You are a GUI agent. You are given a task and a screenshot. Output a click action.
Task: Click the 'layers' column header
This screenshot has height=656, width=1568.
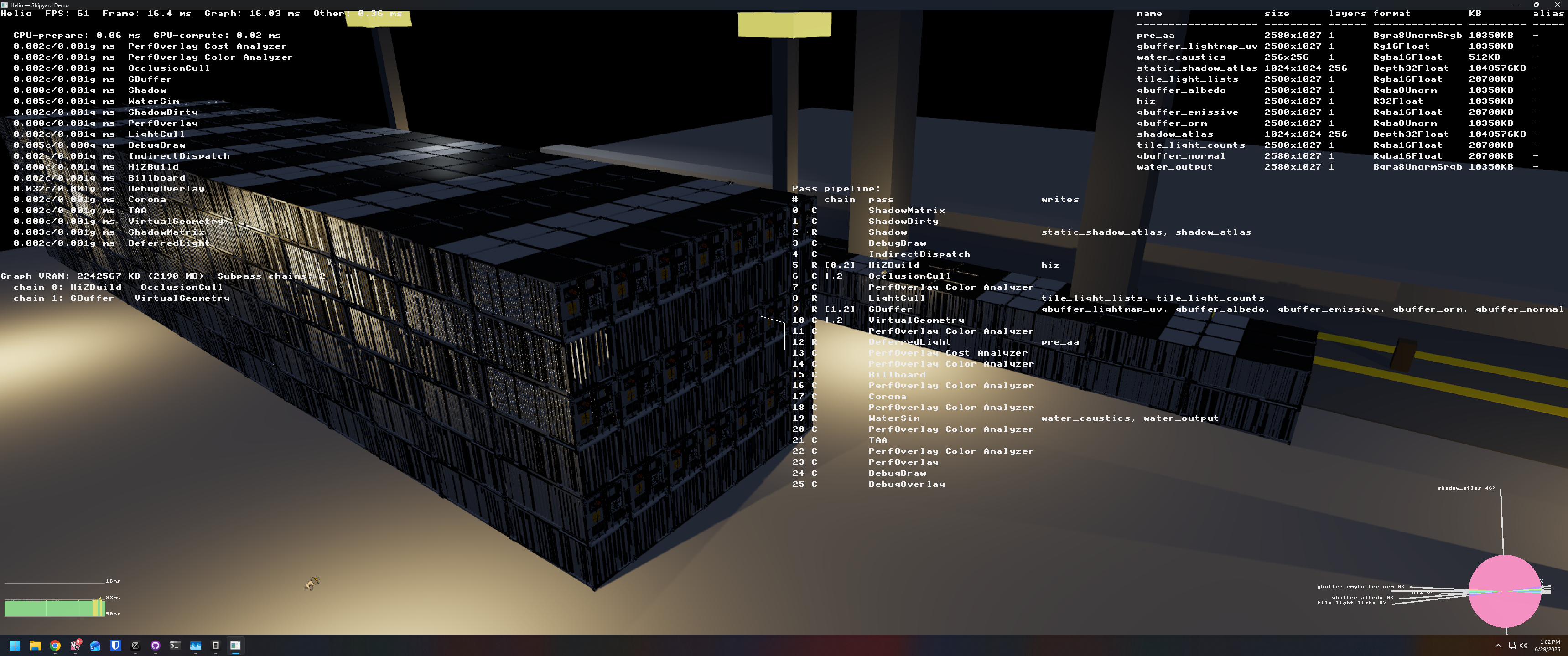coord(1348,13)
